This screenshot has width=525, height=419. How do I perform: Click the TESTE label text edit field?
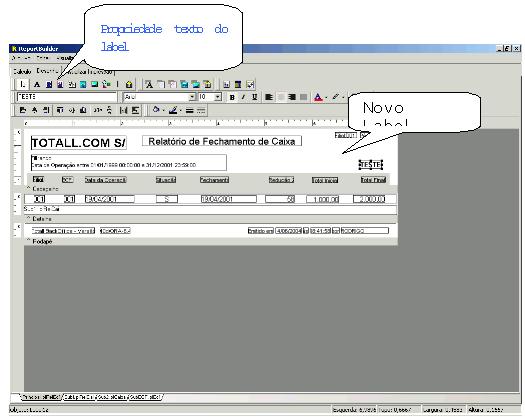(x=67, y=97)
